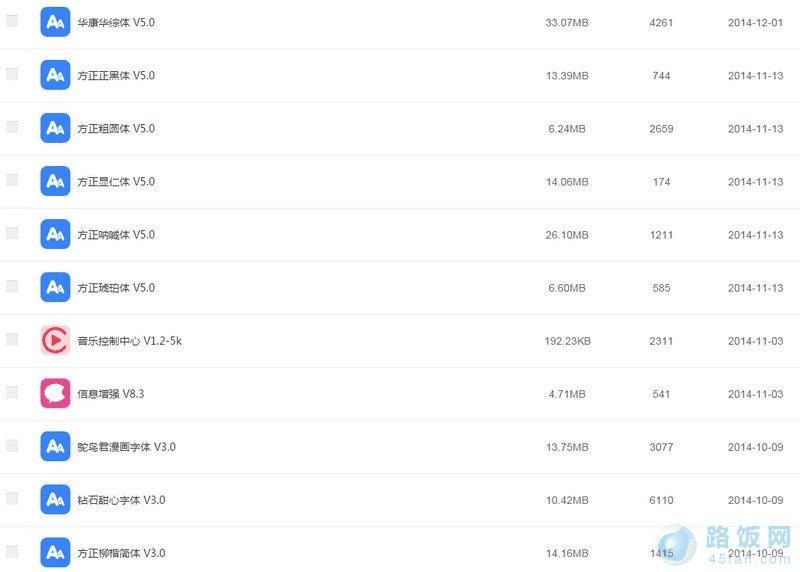The height and width of the screenshot is (572, 800).
Task: Click the 方正琥珀体 V5.0 font icon
Action: click(x=55, y=287)
